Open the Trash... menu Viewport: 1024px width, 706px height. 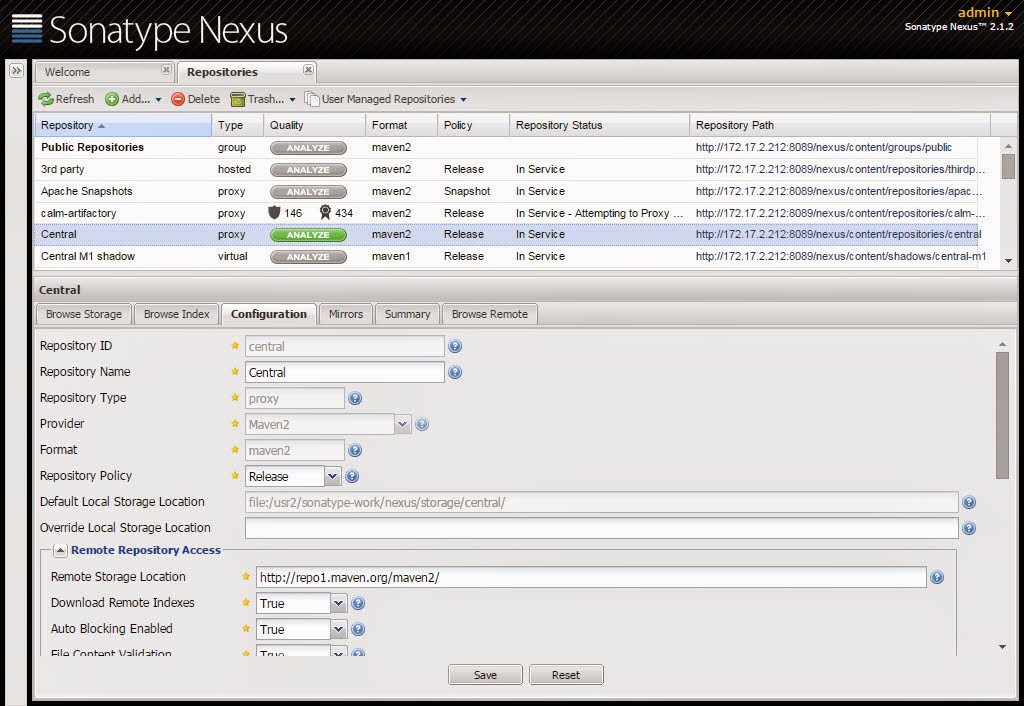point(263,99)
